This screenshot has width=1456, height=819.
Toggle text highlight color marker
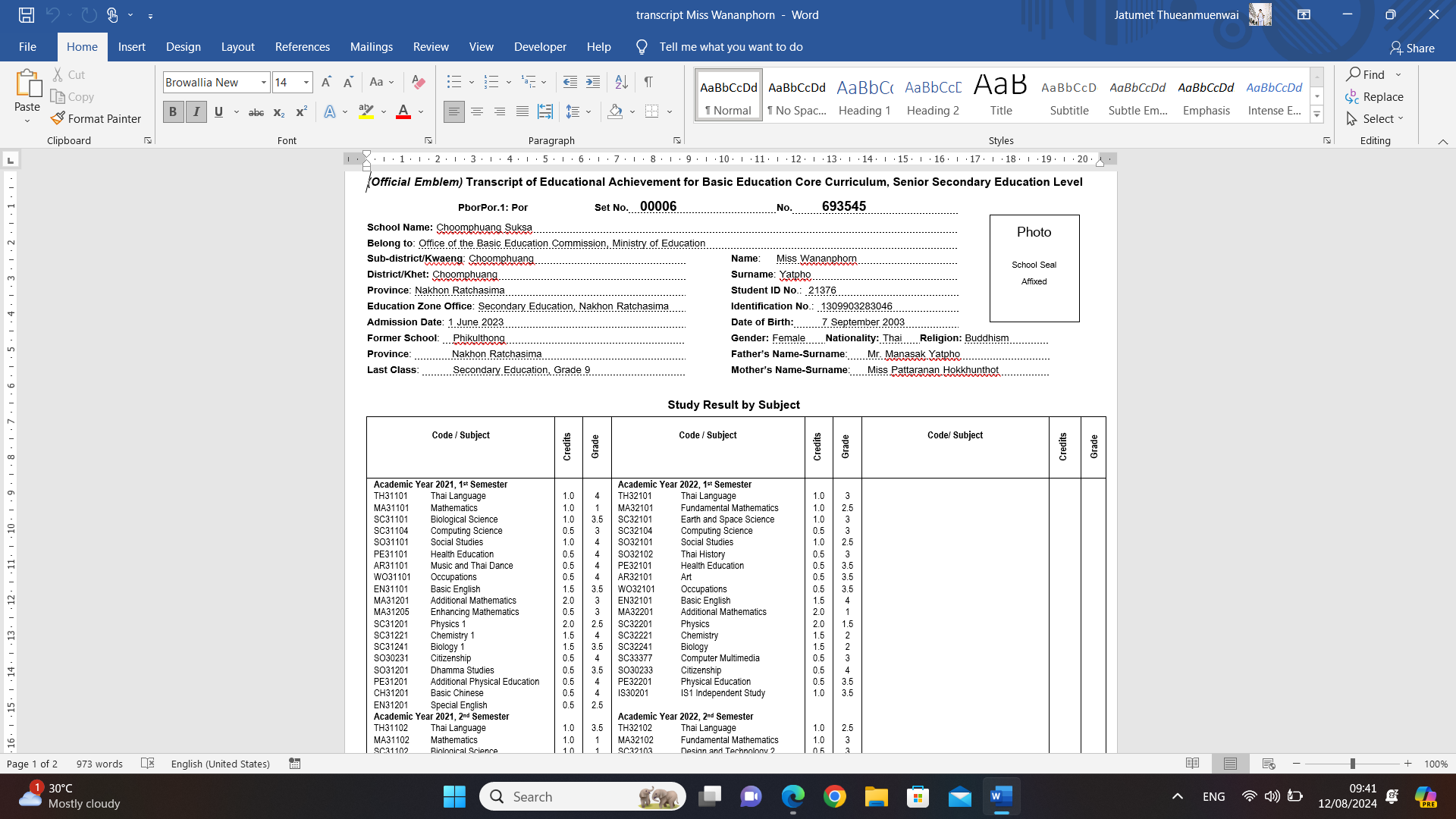[x=366, y=112]
